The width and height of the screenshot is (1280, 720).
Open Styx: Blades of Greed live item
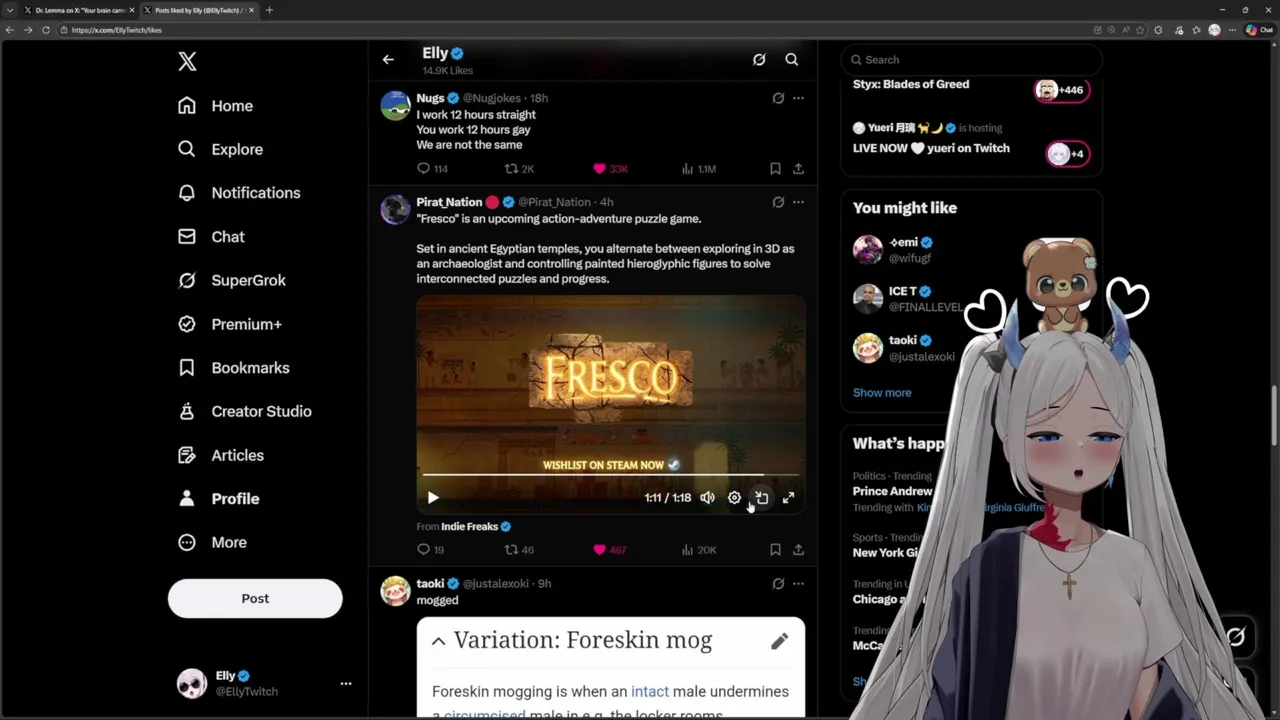point(971,87)
